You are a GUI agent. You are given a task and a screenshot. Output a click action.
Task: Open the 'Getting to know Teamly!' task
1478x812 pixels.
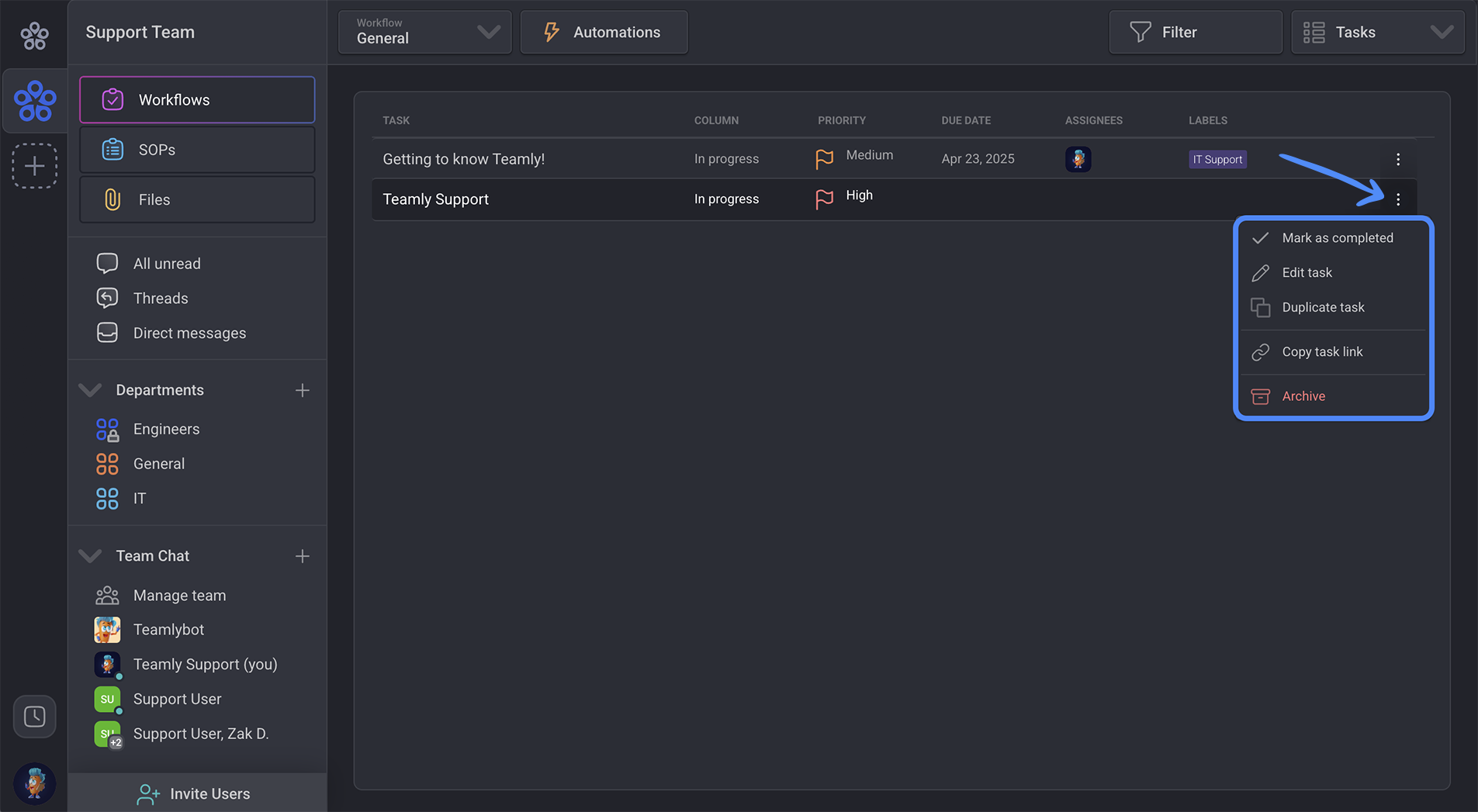463,159
